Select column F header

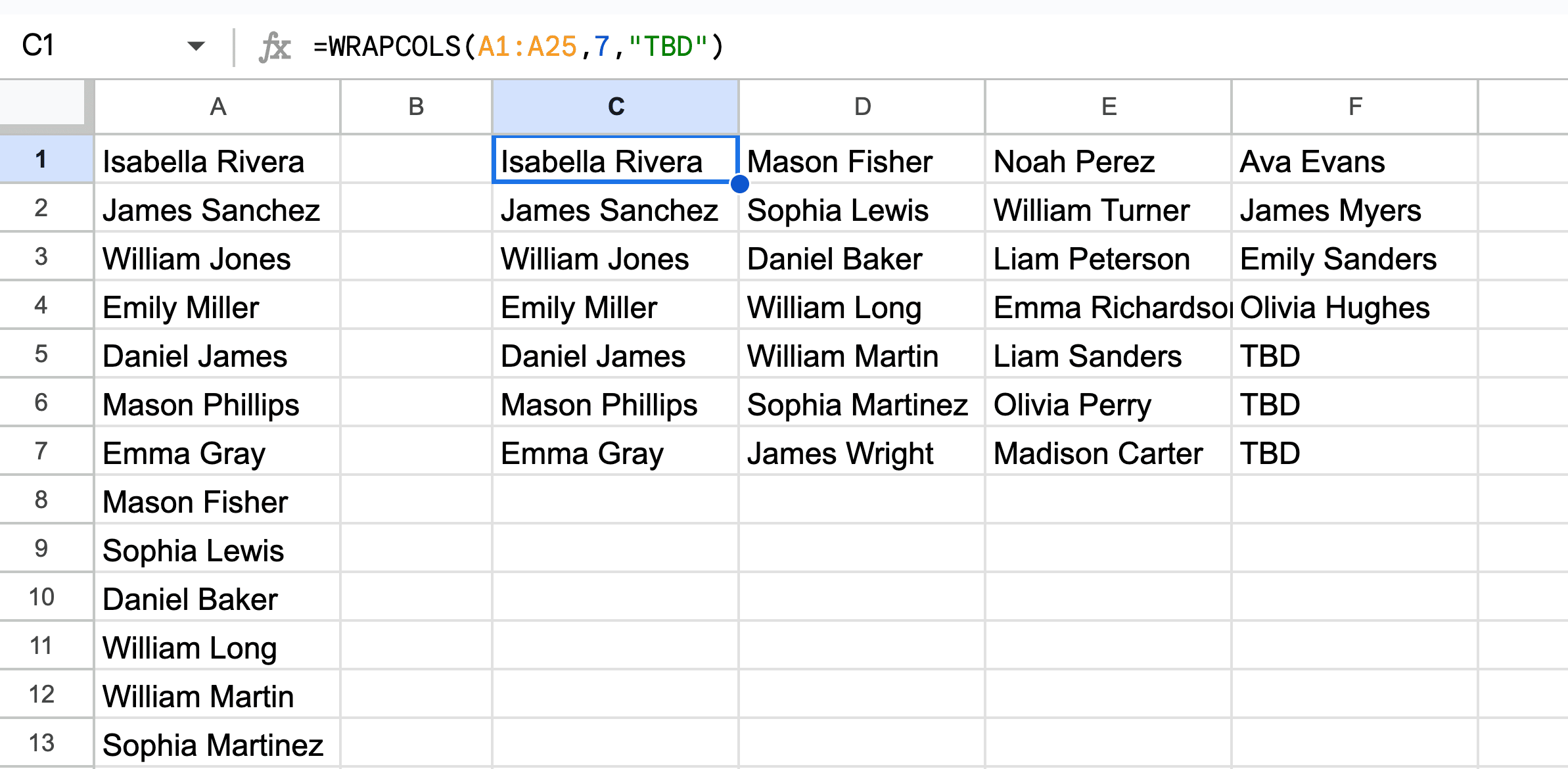coord(1355,106)
